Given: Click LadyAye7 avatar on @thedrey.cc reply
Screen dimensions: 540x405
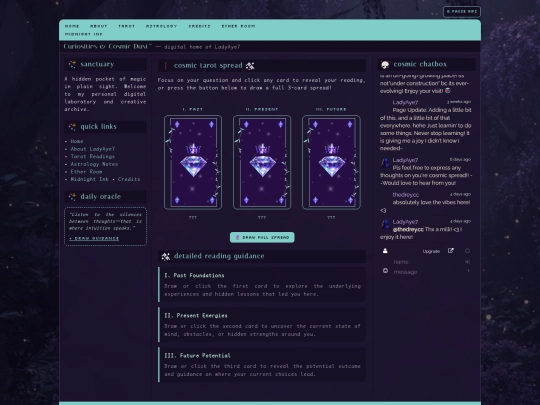Looking at the screenshot, I should pos(385,224).
